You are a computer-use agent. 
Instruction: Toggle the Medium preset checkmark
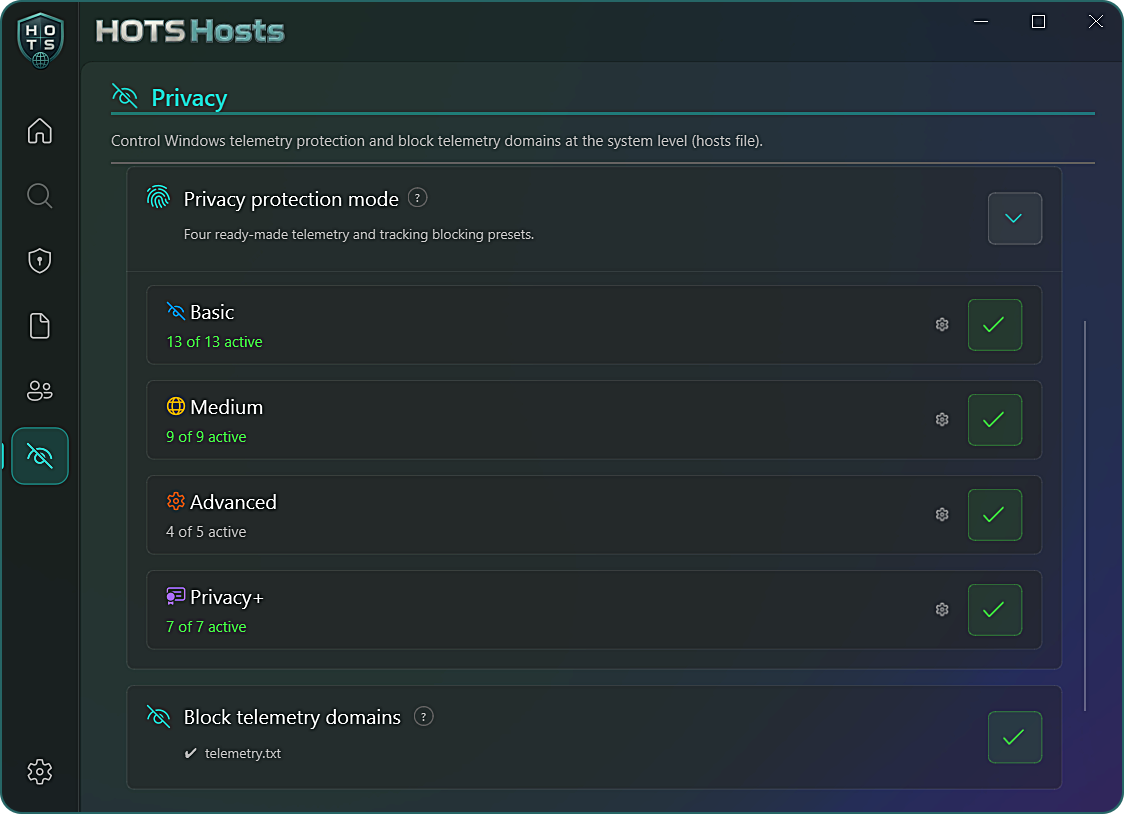tap(994, 420)
